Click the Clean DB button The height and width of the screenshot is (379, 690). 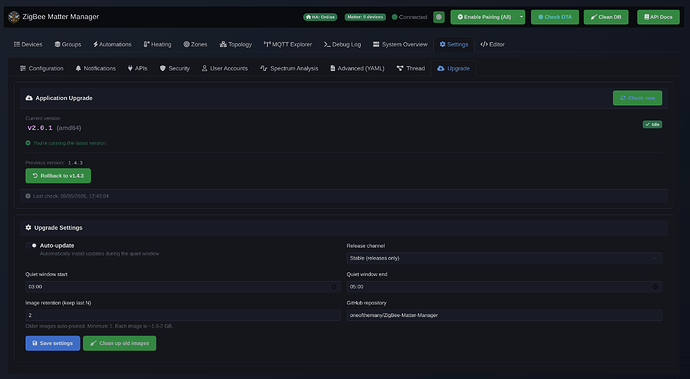[x=606, y=17]
